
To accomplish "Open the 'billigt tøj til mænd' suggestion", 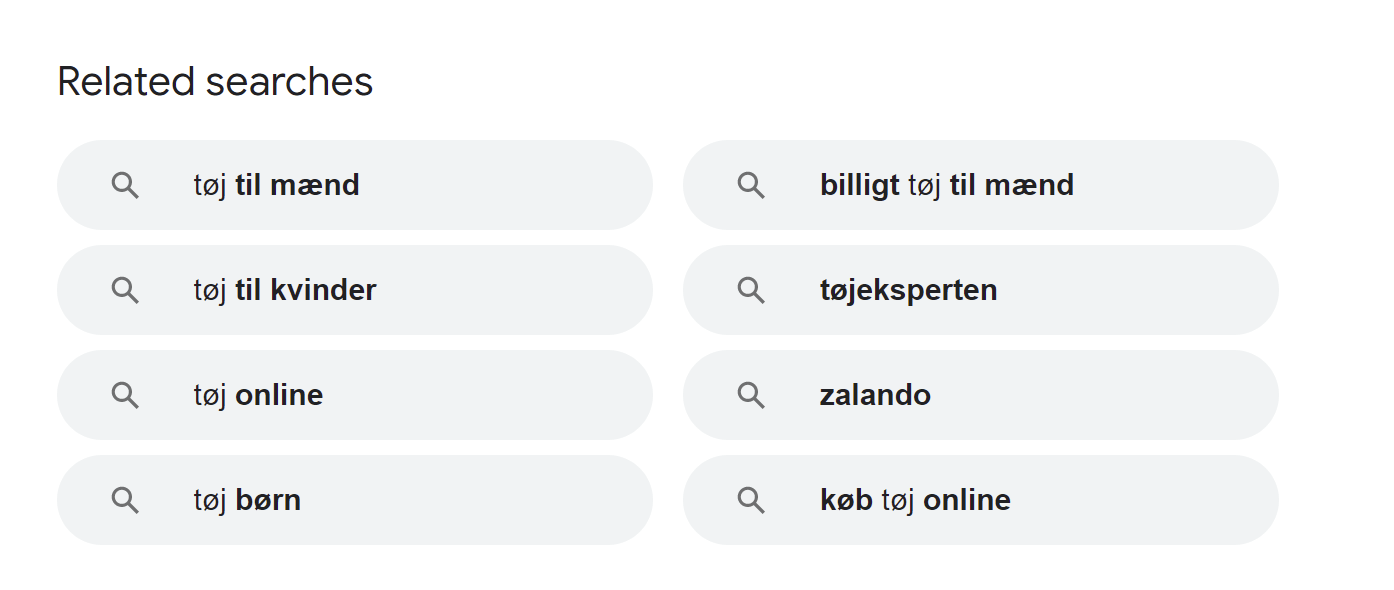I will pos(946,185).
